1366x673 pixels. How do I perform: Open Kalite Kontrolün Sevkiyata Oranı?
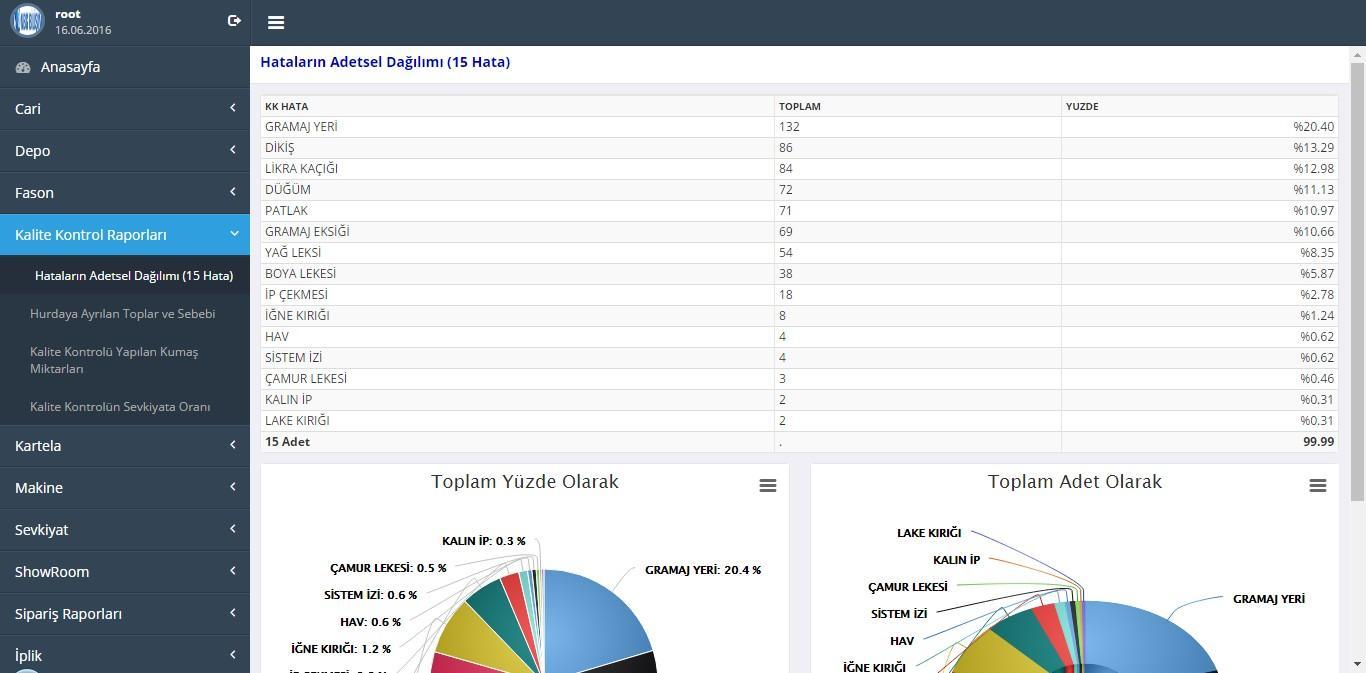pos(120,406)
